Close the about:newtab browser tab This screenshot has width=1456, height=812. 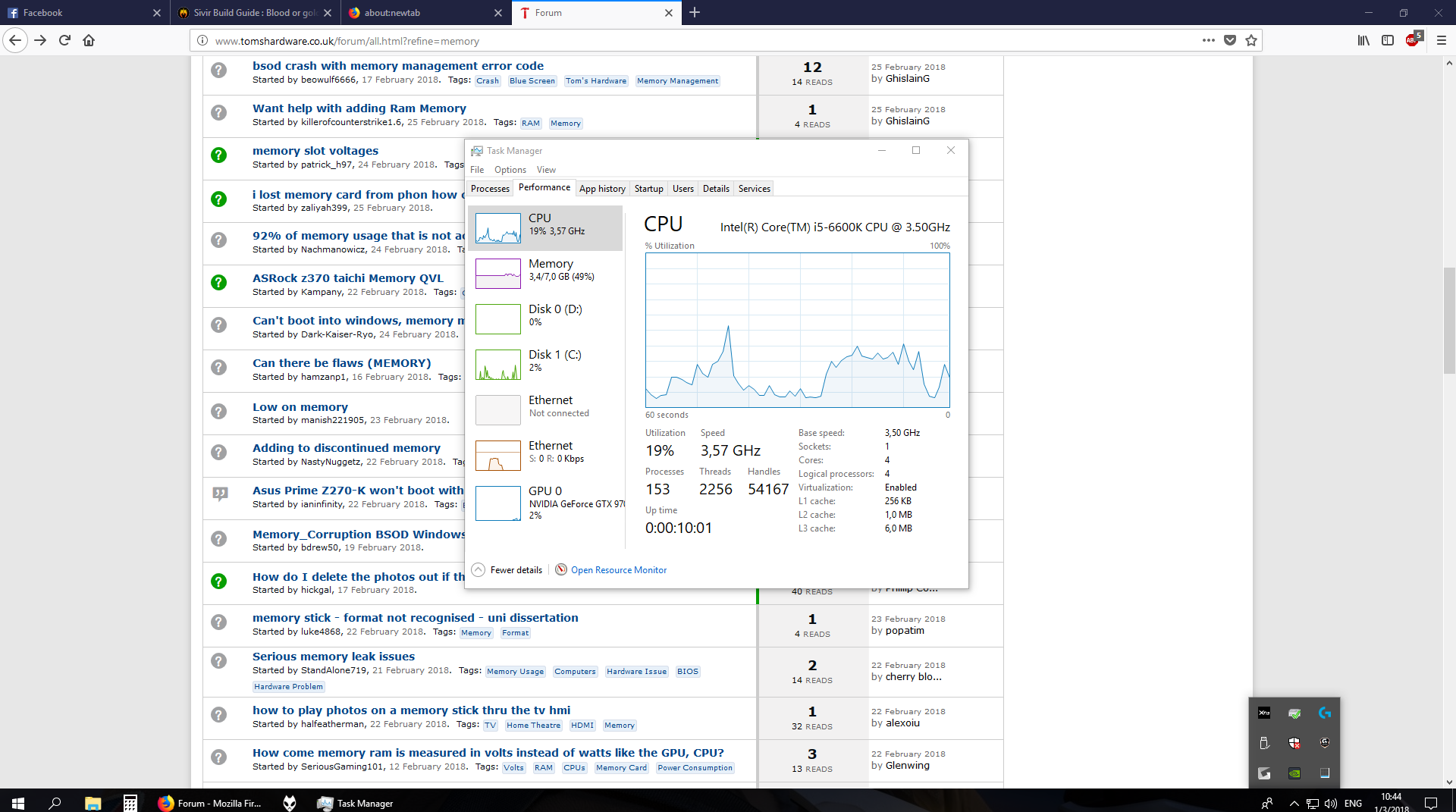(x=498, y=13)
